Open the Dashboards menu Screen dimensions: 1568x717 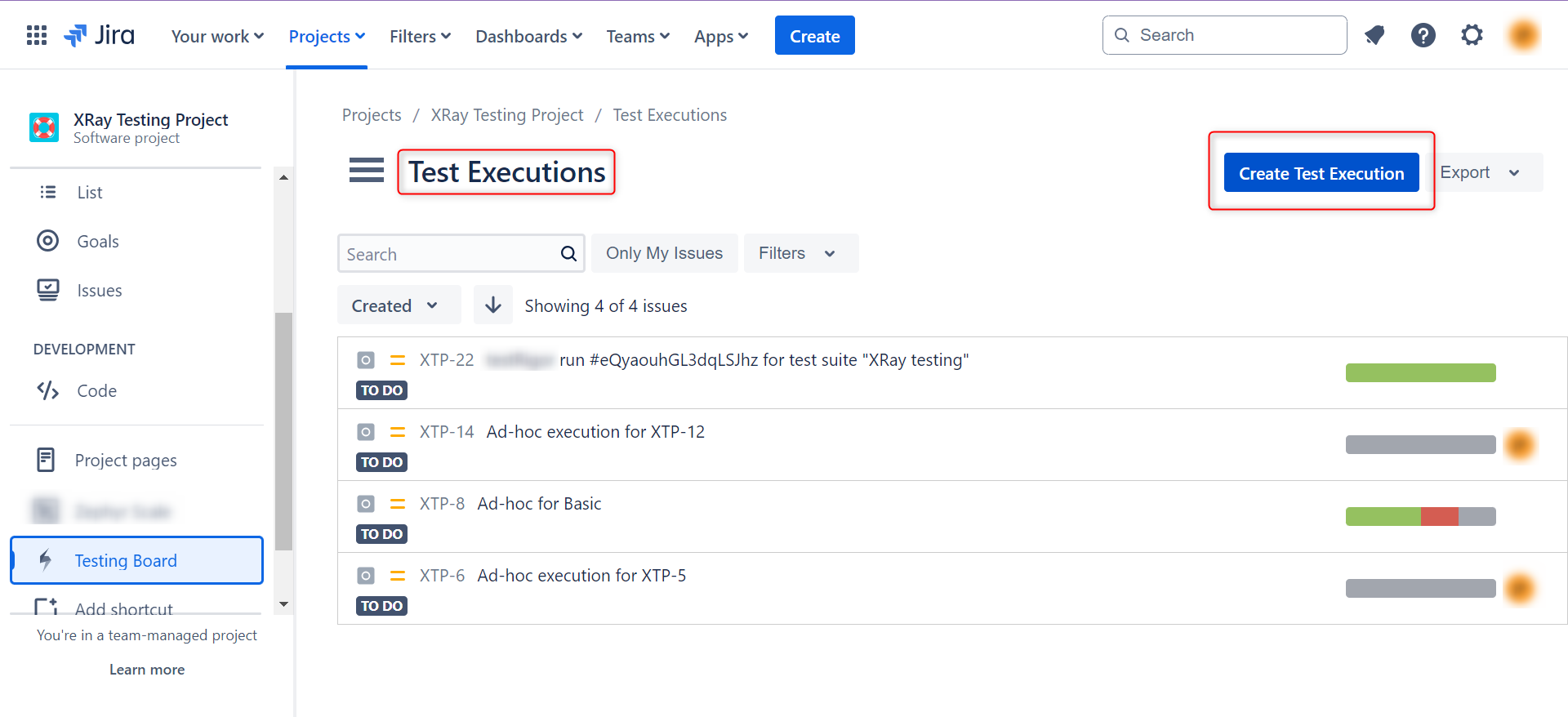pyautogui.click(x=528, y=37)
